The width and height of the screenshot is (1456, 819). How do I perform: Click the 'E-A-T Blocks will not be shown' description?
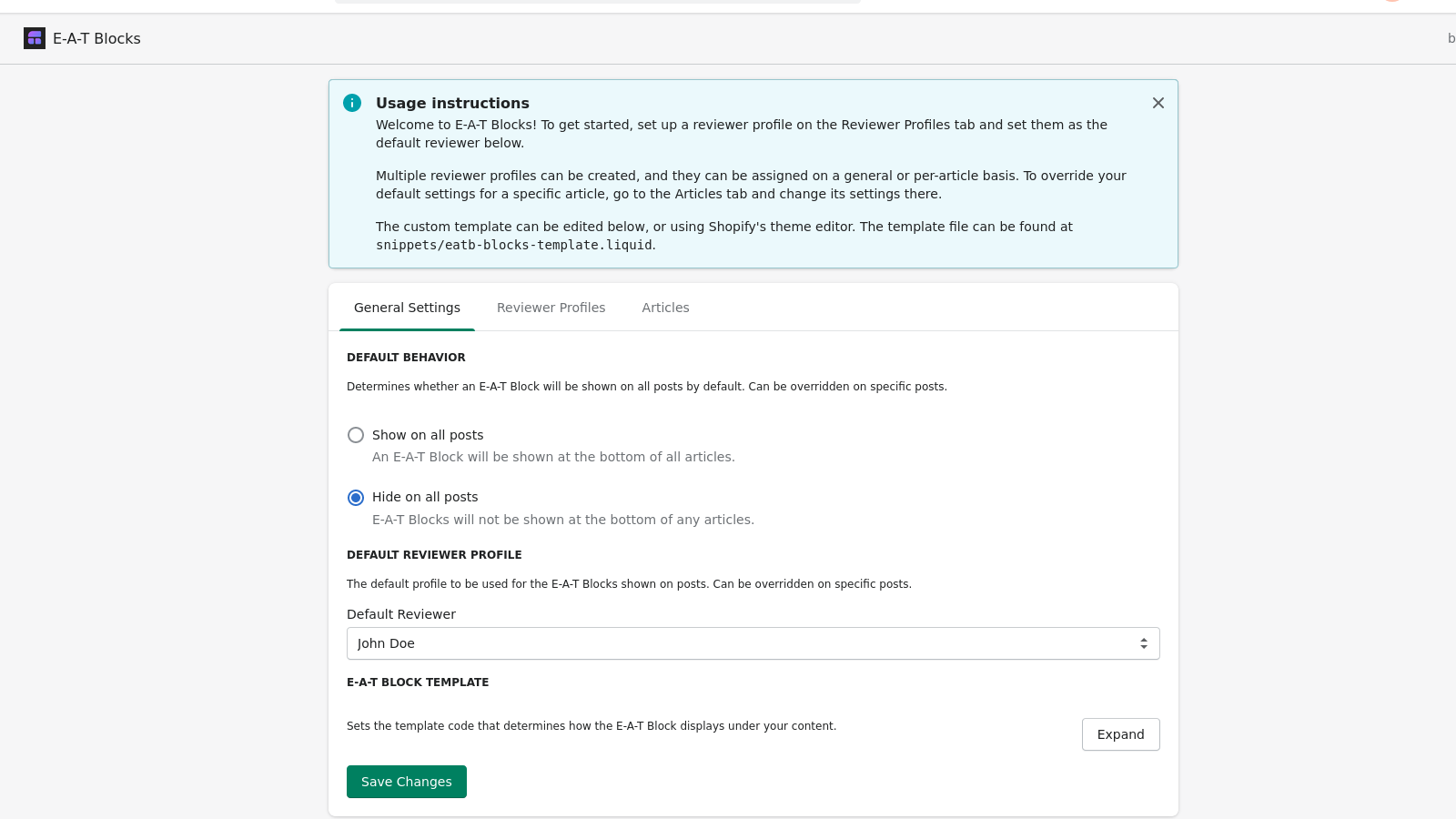(x=563, y=520)
